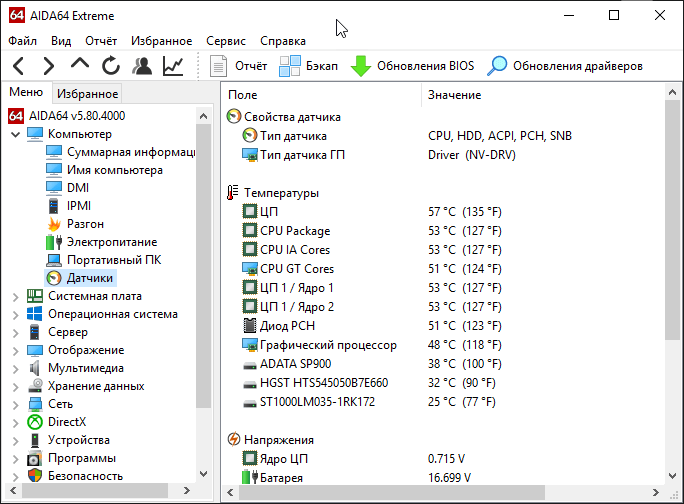
Task: Open the Вид menu
Action: 61,41
